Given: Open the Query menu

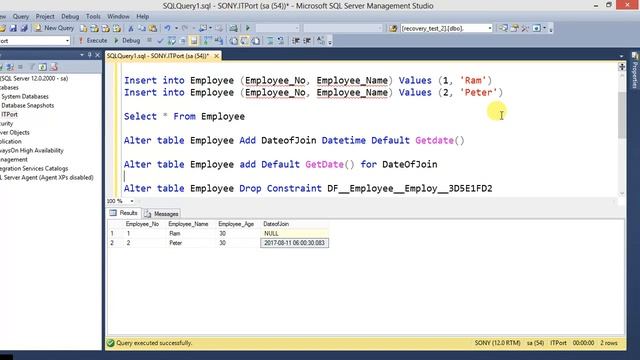Looking at the screenshot, I should click(20, 16).
